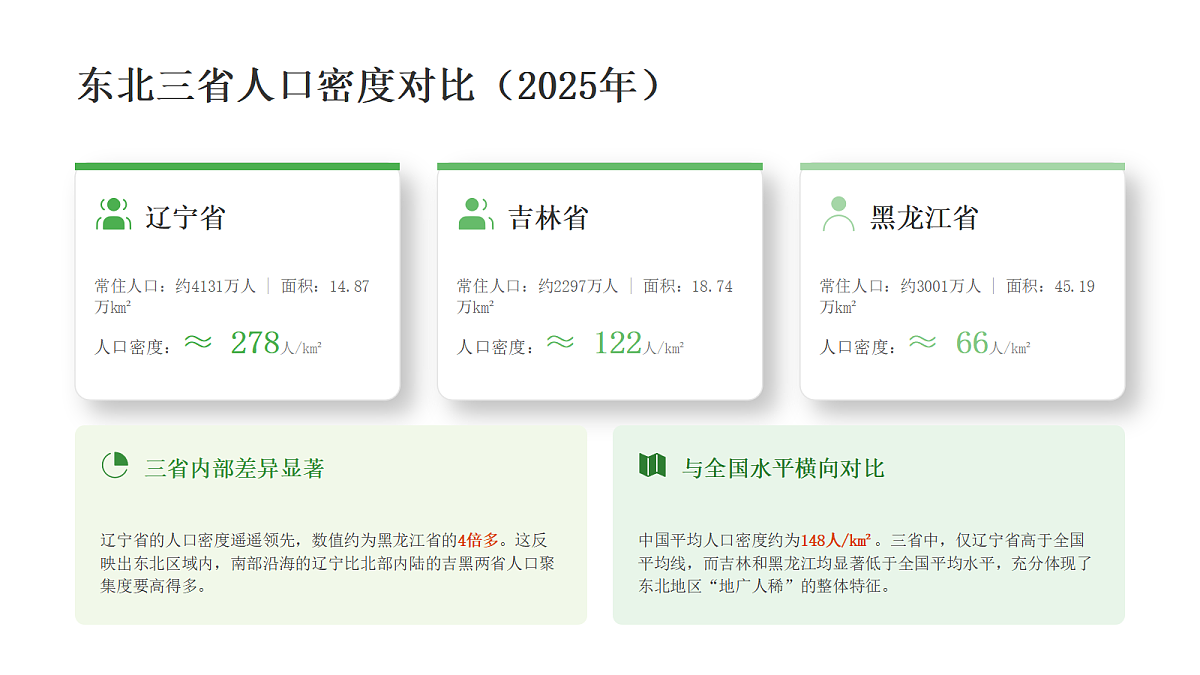Click the paragraph starting 辽宁省的人口密度遥遥领先
The height and width of the screenshot is (675, 1200).
(x=327, y=563)
